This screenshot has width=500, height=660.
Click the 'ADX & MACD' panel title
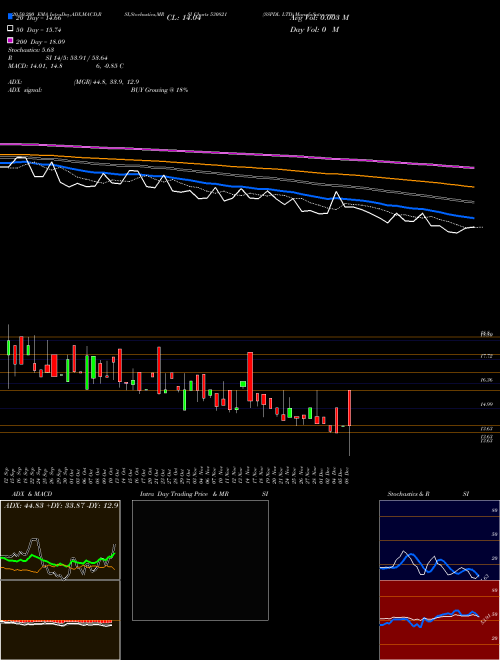point(32,494)
